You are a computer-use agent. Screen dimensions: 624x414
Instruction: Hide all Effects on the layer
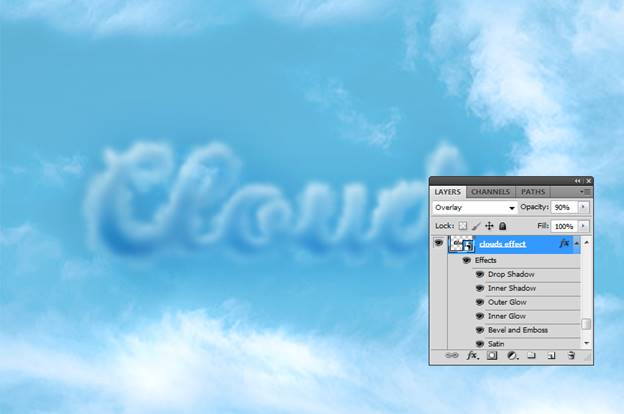(466, 260)
